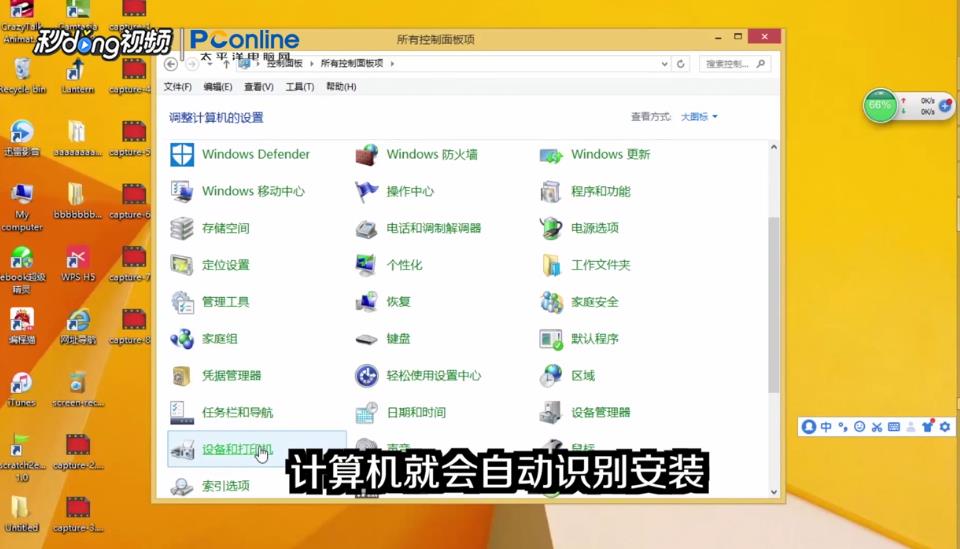960x549 pixels.
Task: Open 程序和功能 icon
Action: 551,192
